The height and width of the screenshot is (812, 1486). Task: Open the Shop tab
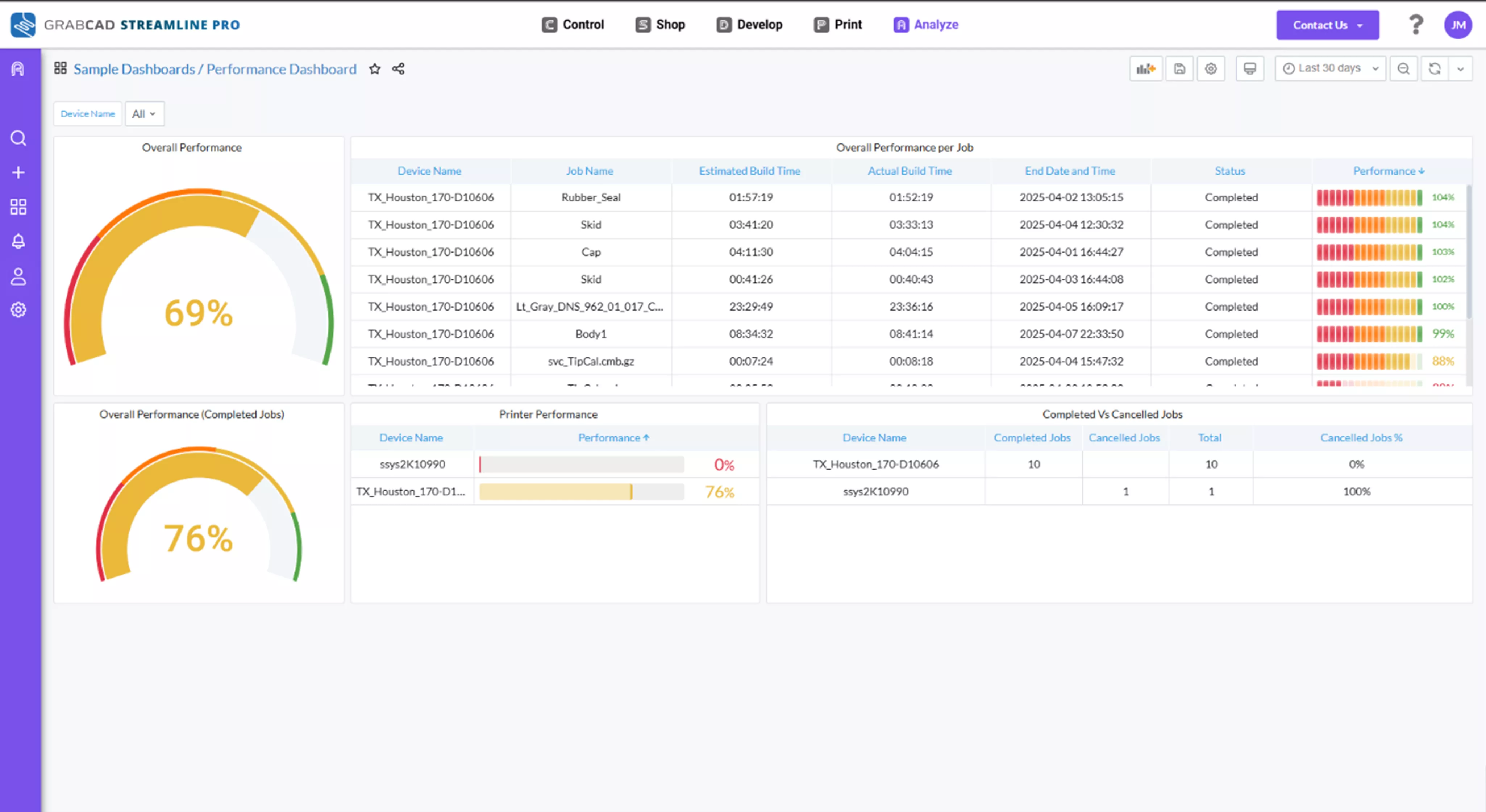[660, 25]
